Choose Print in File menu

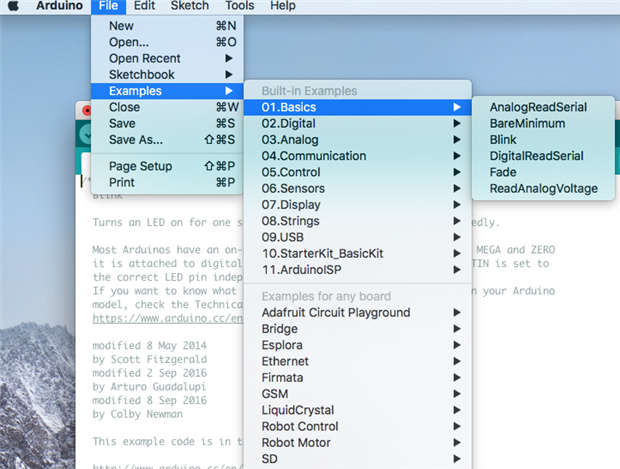coord(167,182)
